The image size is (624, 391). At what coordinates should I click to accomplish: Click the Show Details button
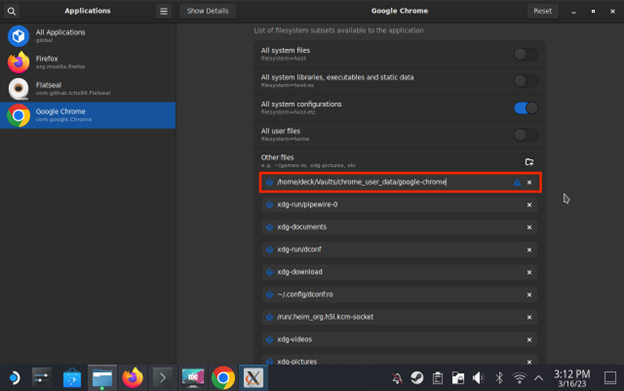pos(208,11)
